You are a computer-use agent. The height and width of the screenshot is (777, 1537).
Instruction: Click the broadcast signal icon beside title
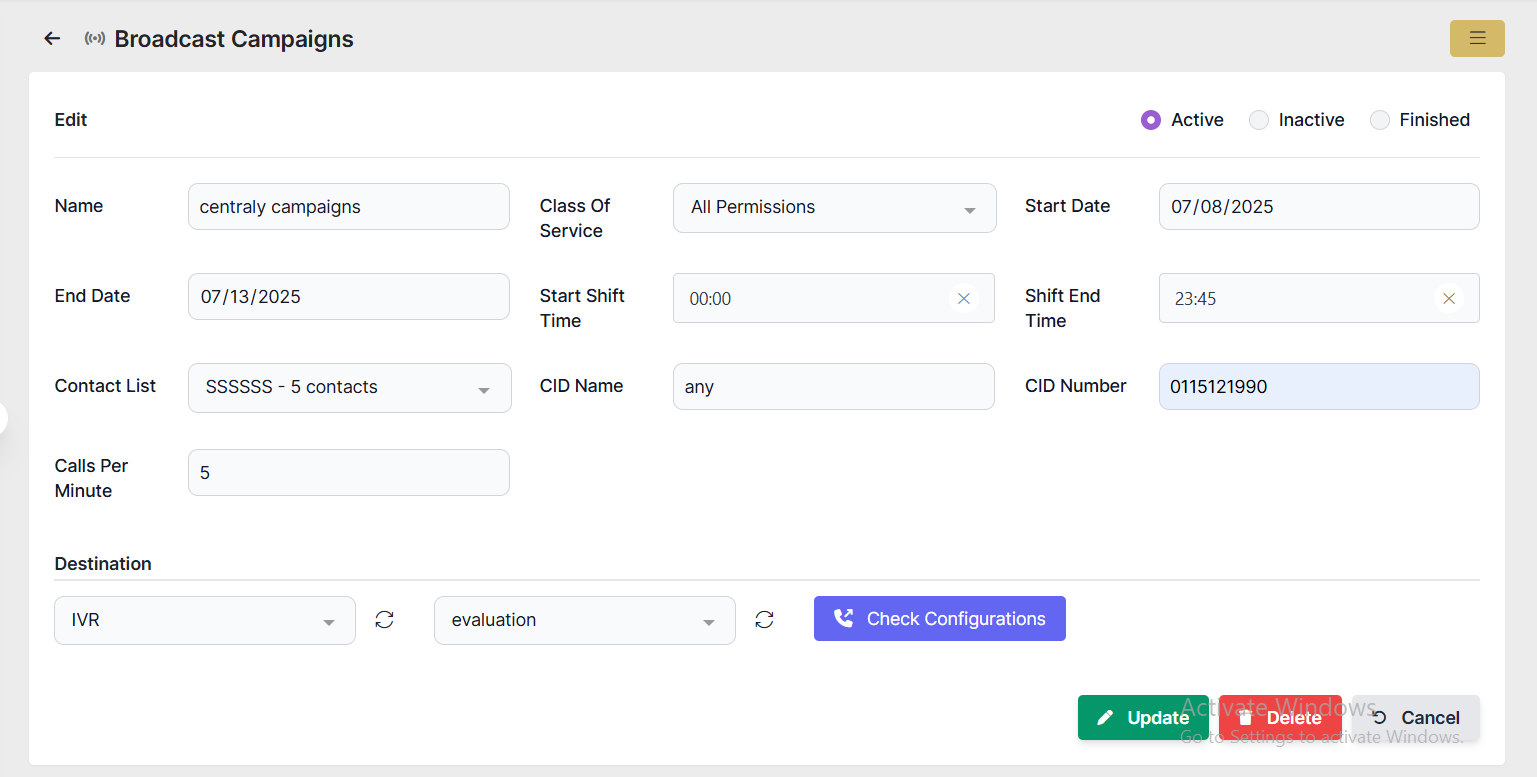[x=95, y=39]
